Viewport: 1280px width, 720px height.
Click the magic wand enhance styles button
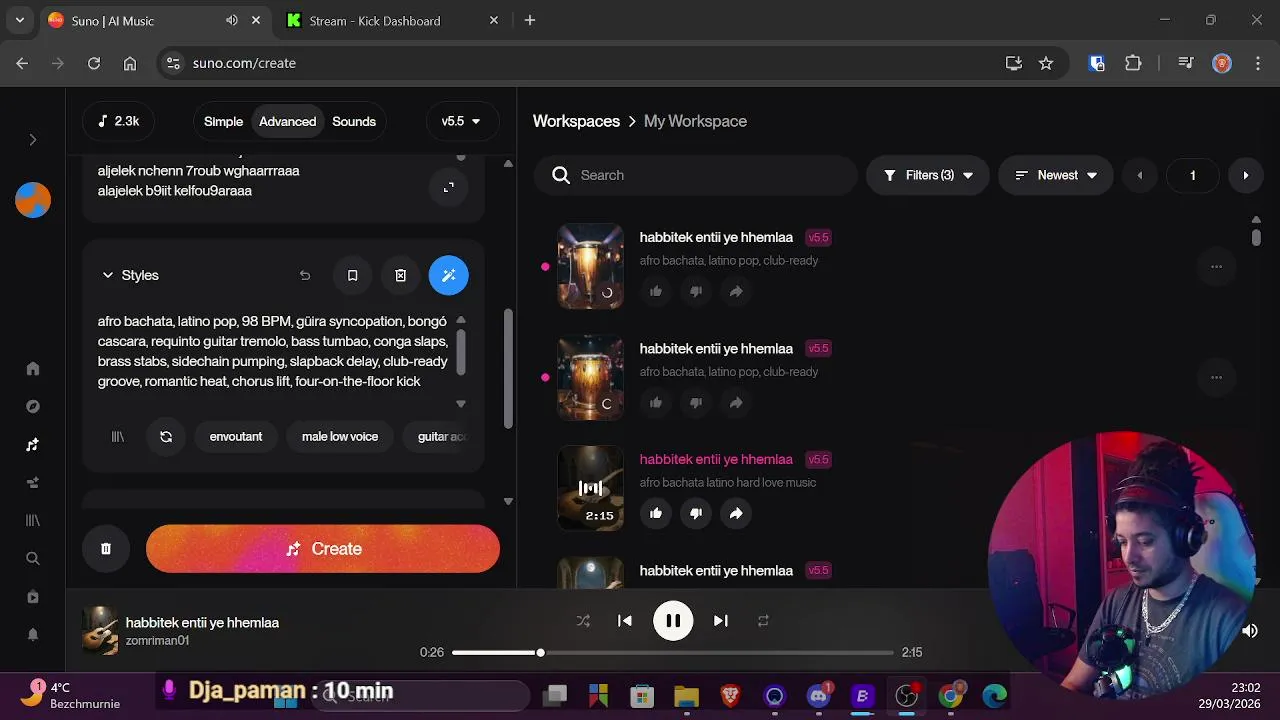448,275
